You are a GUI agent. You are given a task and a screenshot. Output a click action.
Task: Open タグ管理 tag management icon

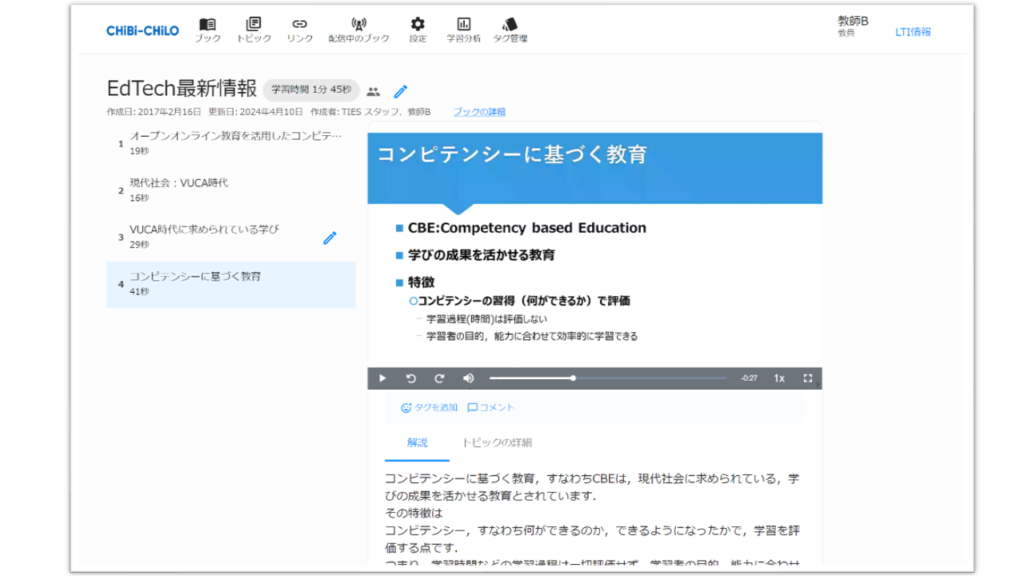click(510, 25)
